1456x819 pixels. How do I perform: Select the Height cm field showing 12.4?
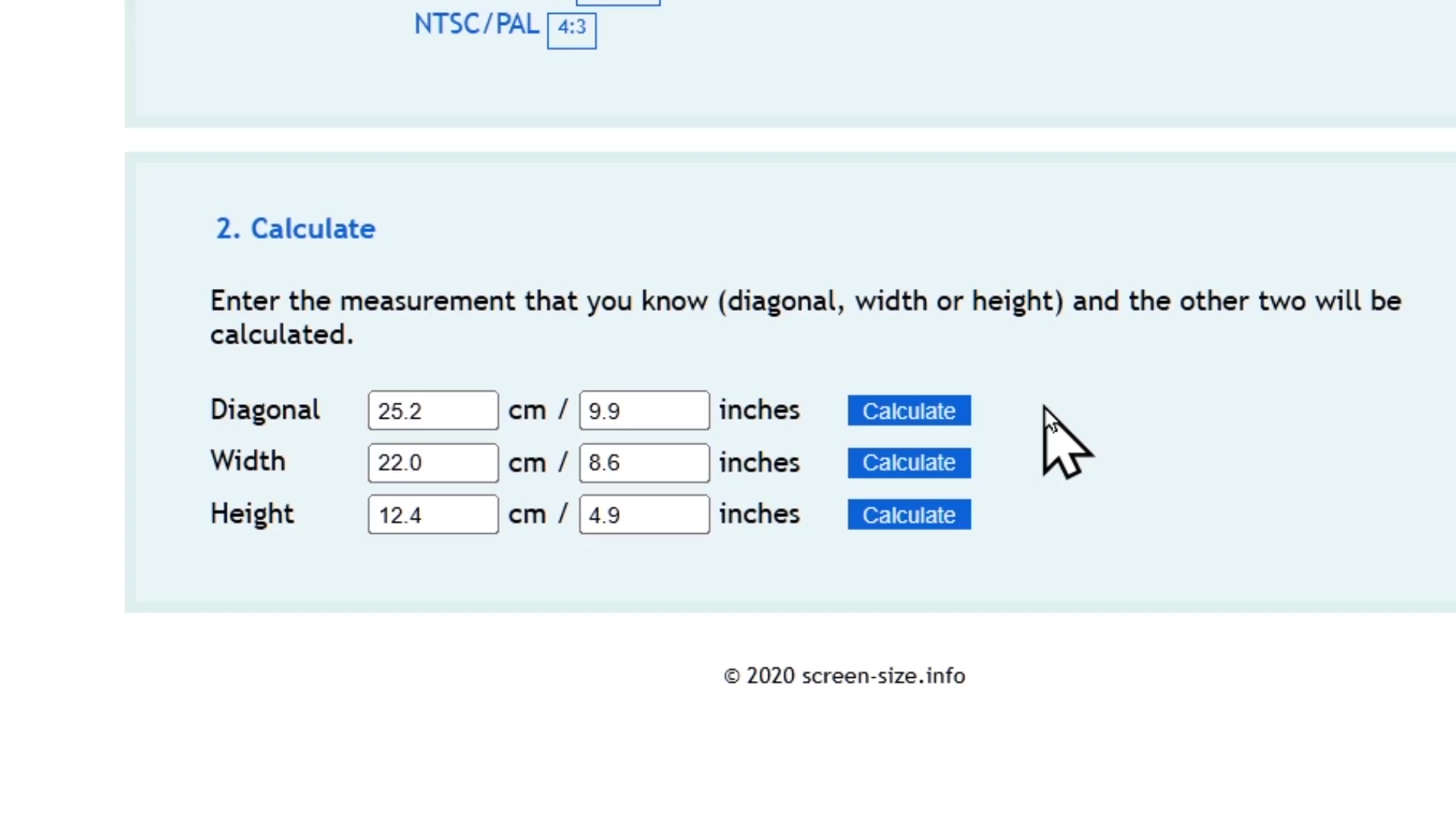[x=433, y=515]
